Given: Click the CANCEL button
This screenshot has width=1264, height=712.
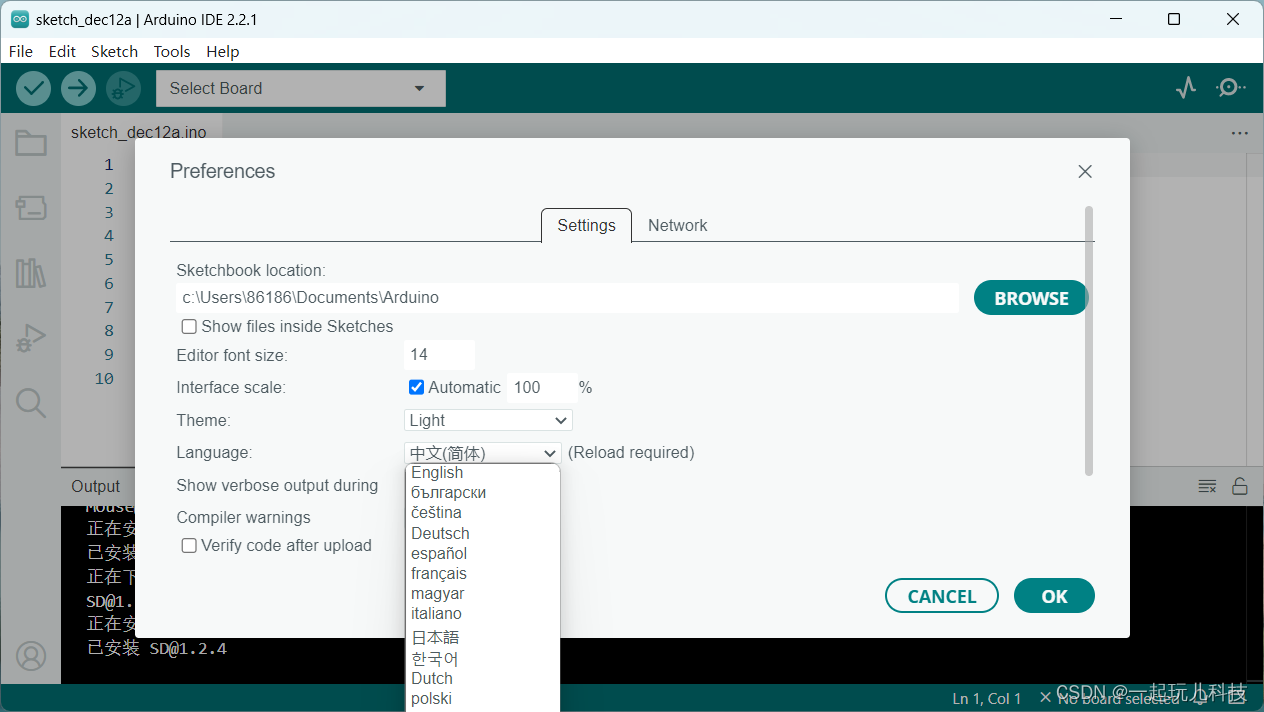Looking at the screenshot, I should click(942, 596).
